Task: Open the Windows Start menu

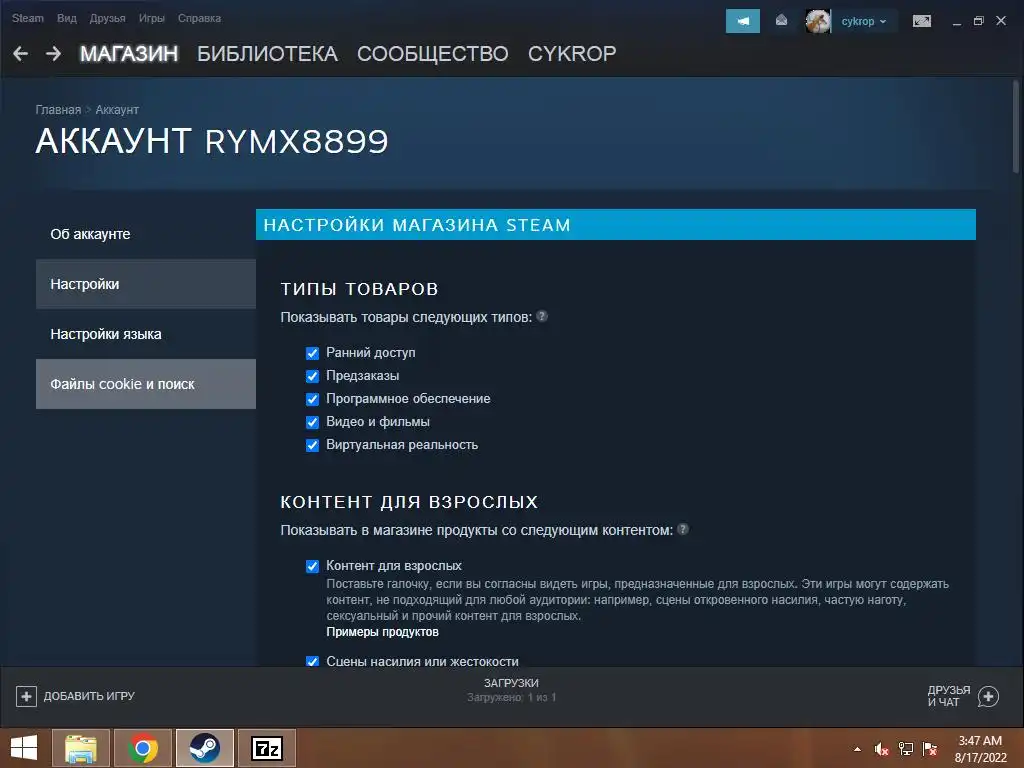Action: pos(24,748)
